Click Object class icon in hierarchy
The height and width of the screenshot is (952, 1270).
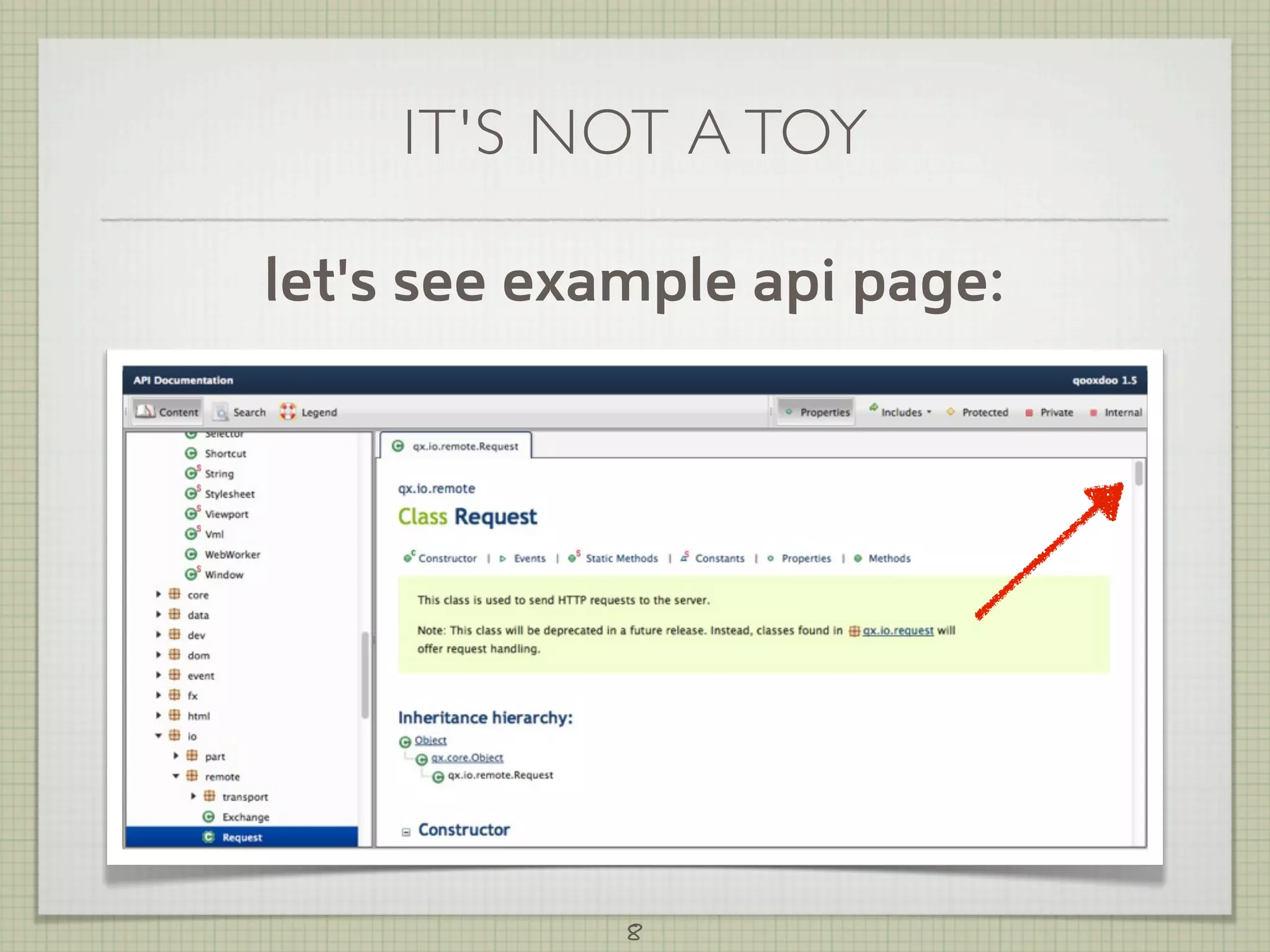(405, 741)
